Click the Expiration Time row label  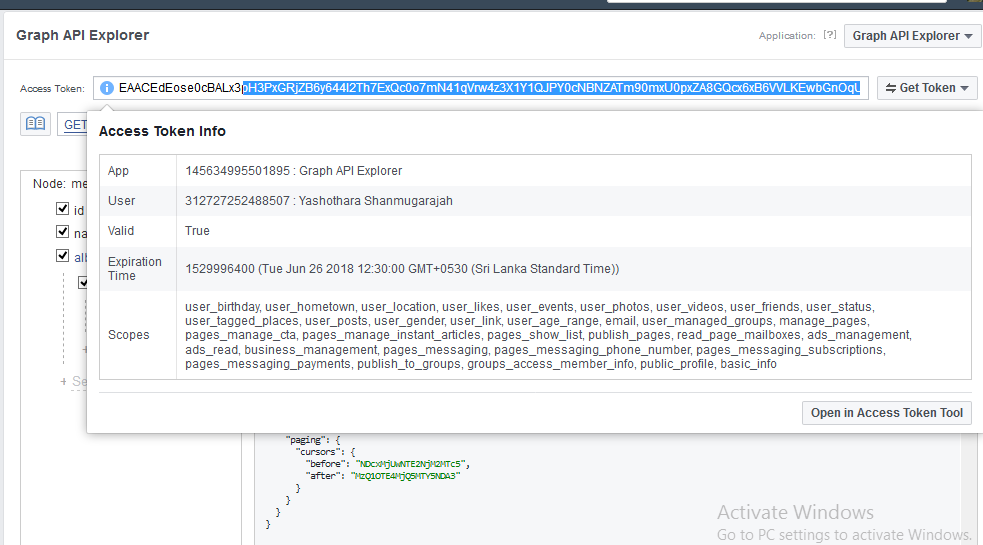click(x=135, y=269)
